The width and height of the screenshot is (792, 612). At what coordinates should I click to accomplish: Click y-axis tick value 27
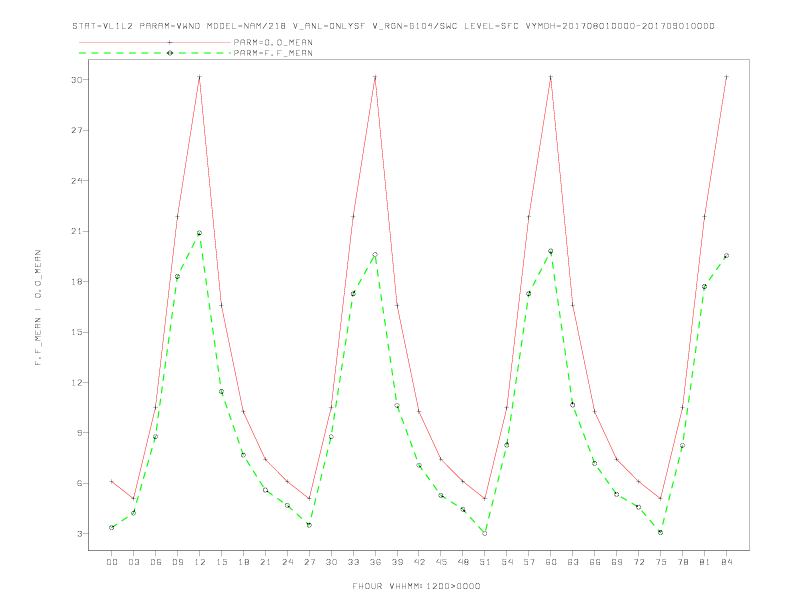coord(77,130)
